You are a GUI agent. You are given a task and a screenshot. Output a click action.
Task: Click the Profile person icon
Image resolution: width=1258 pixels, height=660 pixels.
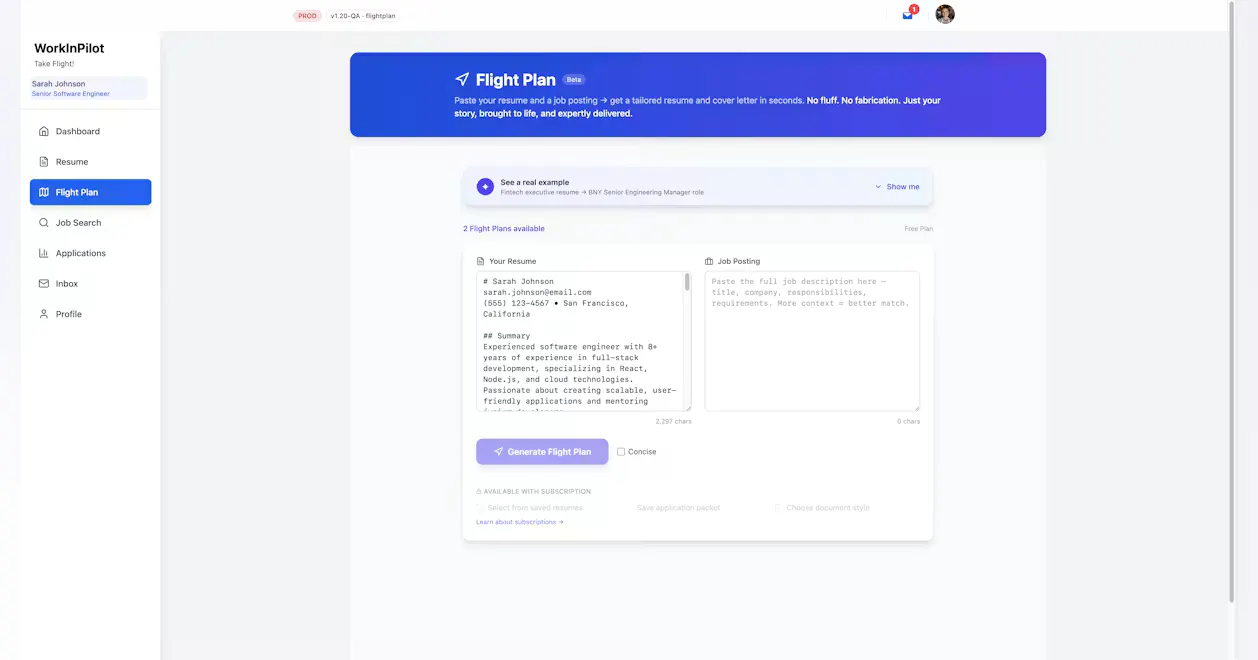(44, 314)
